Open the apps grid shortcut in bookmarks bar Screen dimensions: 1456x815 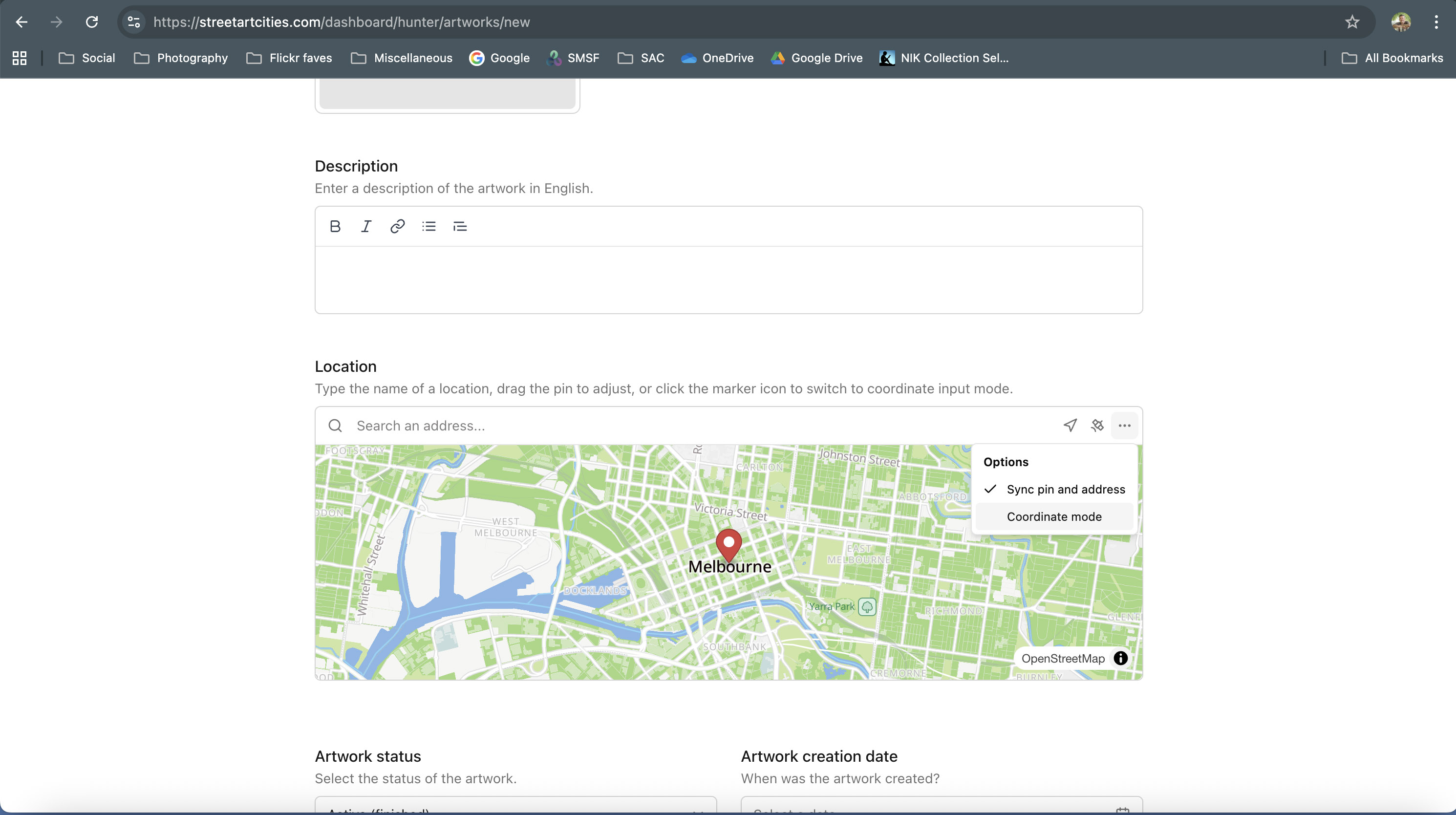(x=19, y=58)
